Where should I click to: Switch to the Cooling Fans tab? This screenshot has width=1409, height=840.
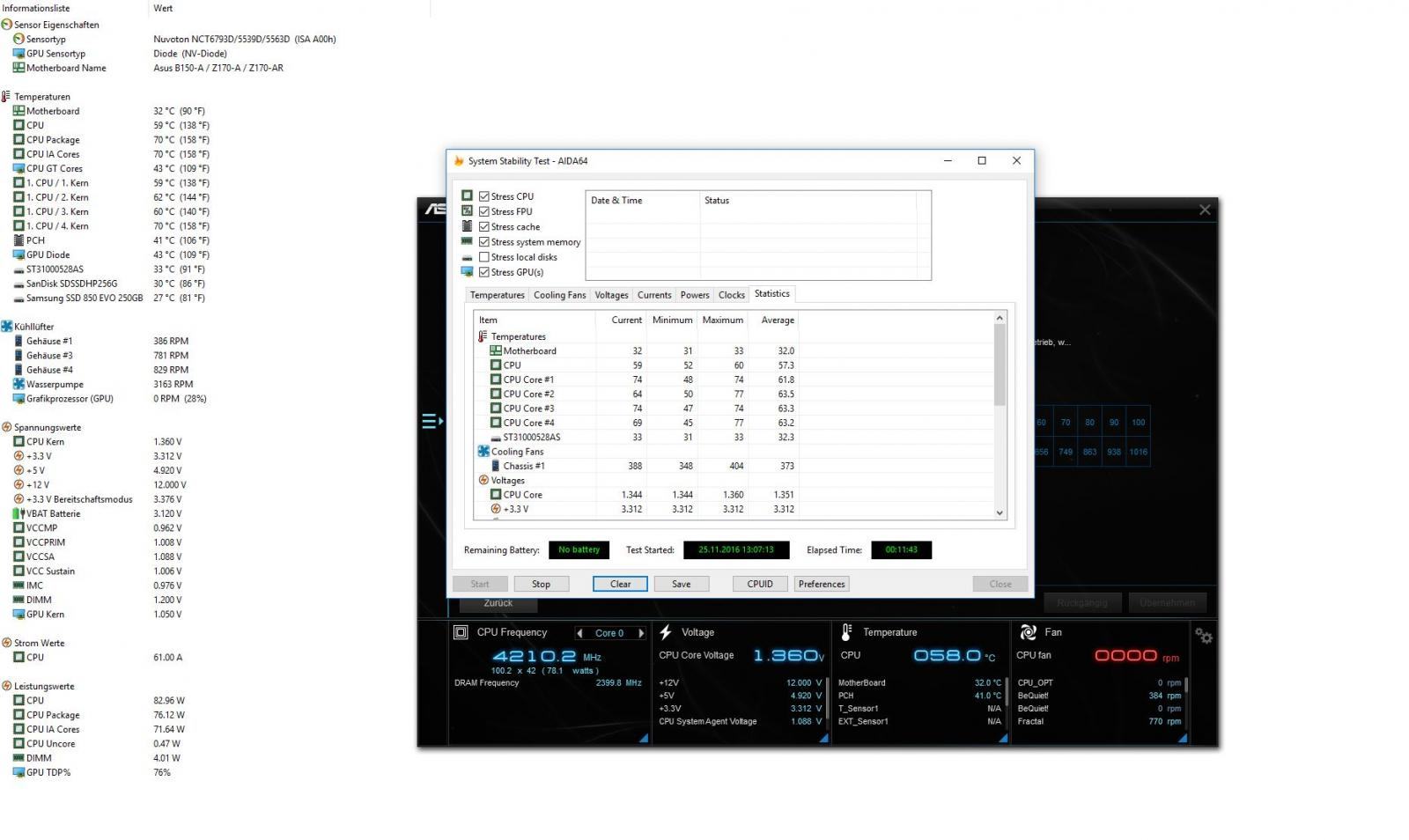click(x=560, y=295)
